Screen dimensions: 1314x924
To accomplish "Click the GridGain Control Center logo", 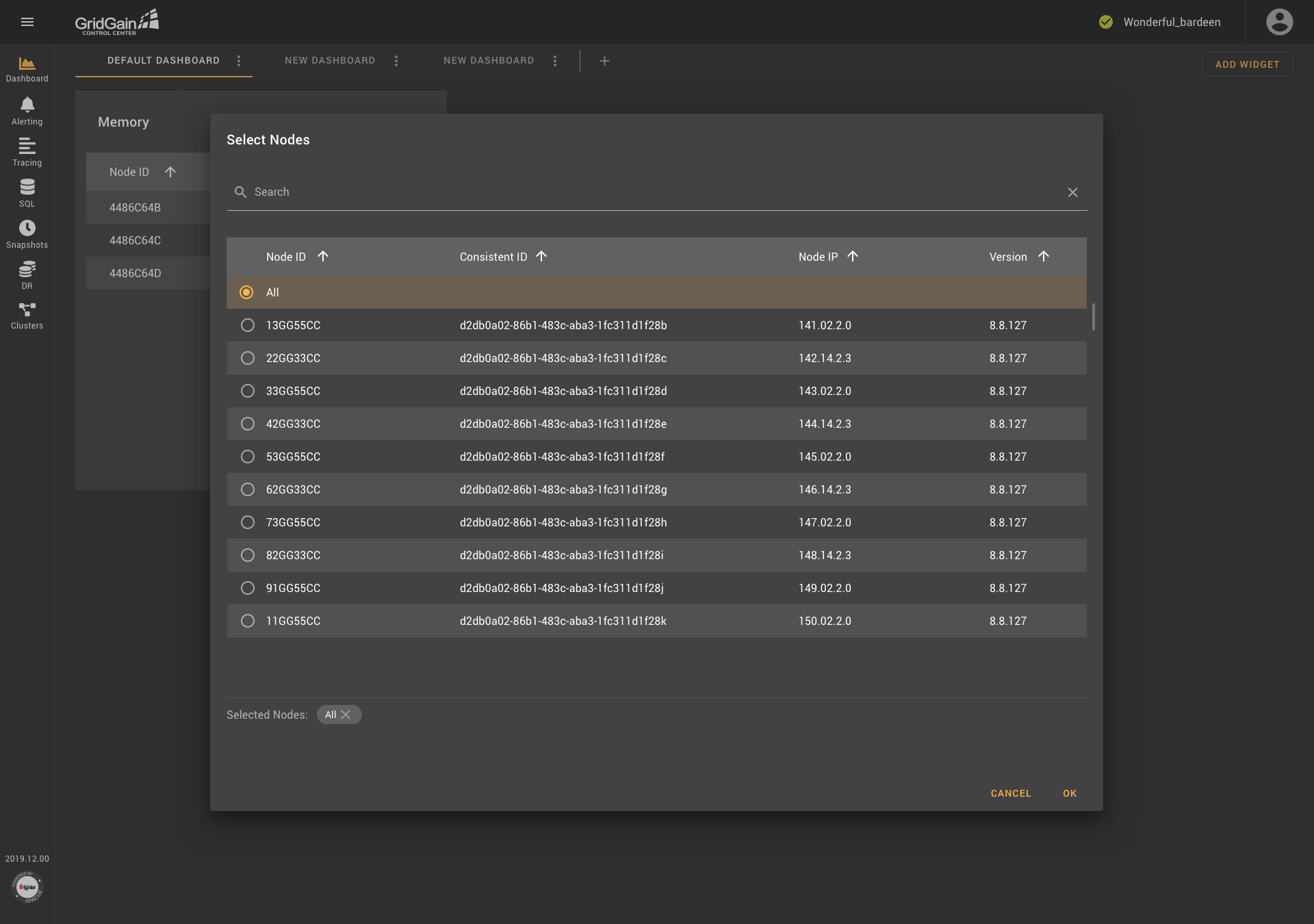I will (x=117, y=23).
